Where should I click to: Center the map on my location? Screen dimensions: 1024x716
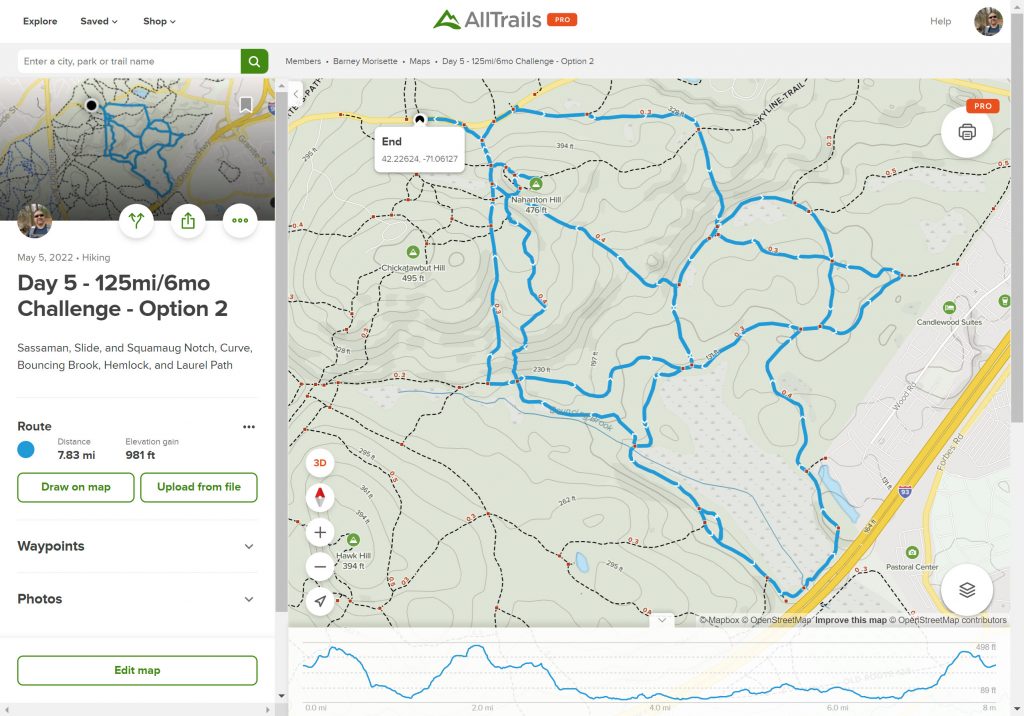tap(320, 600)
